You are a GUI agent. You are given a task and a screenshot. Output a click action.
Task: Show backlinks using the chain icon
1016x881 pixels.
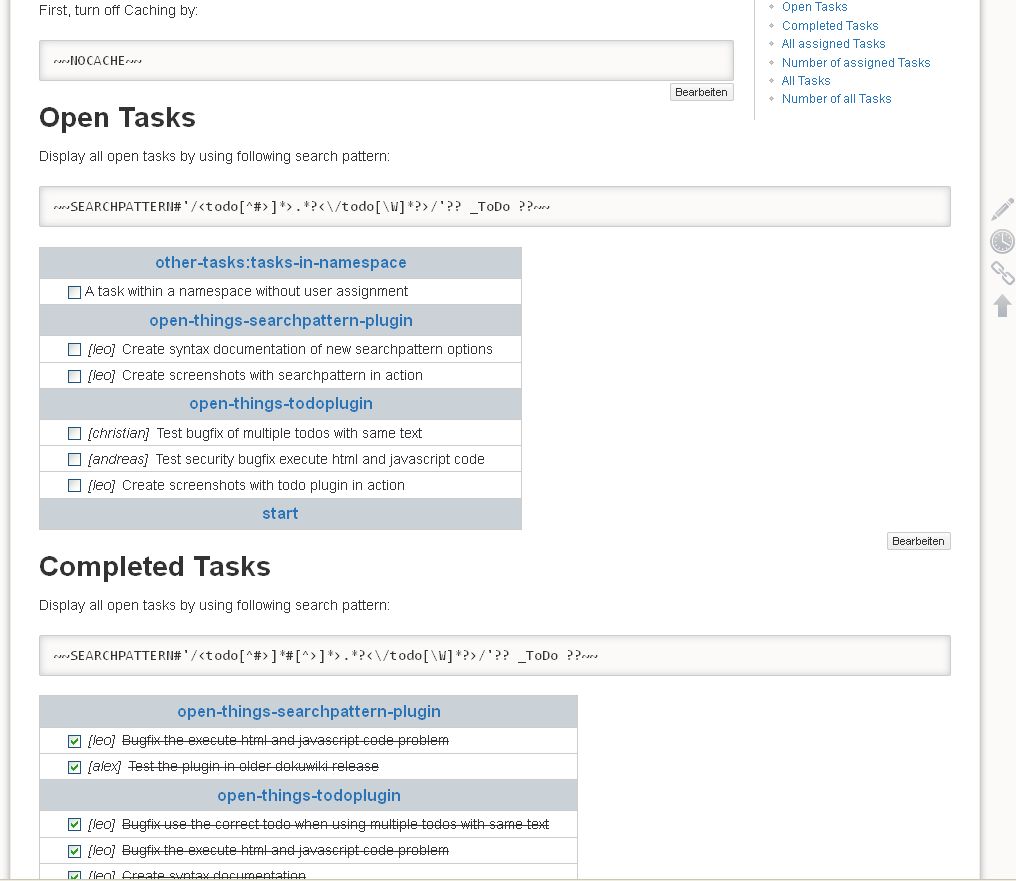[x=1002, y=273]
